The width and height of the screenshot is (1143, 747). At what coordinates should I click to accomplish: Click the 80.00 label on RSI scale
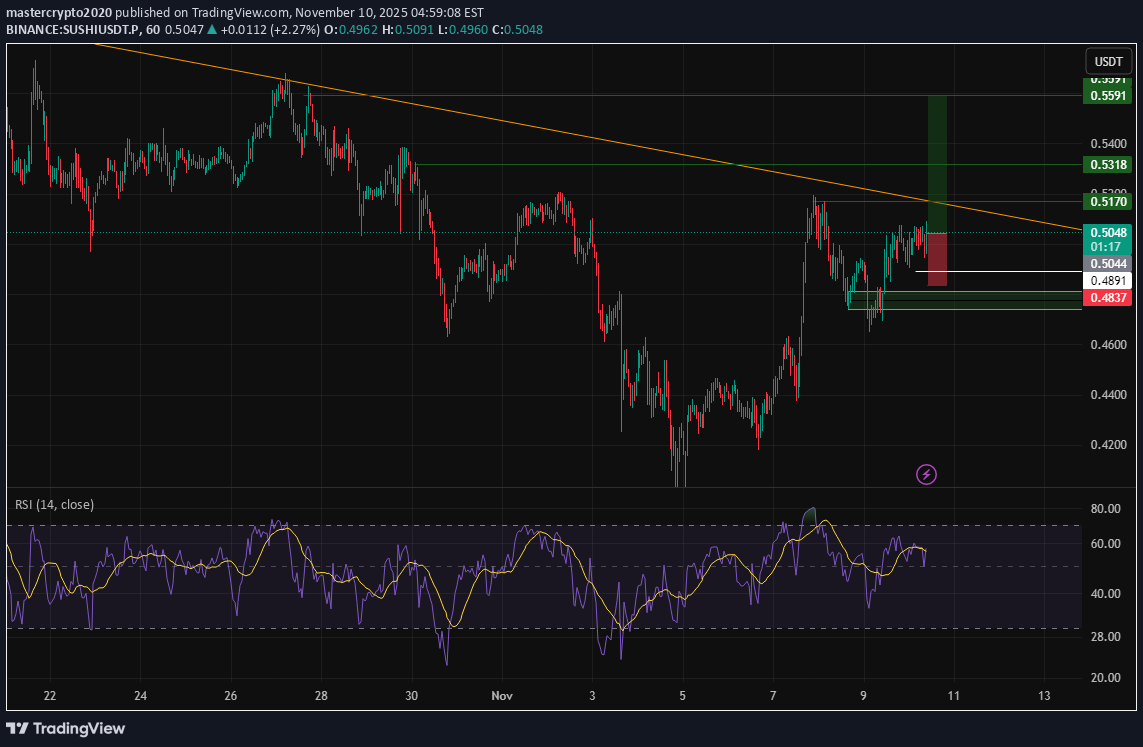pyautogui.click(x=1103, y=509)
